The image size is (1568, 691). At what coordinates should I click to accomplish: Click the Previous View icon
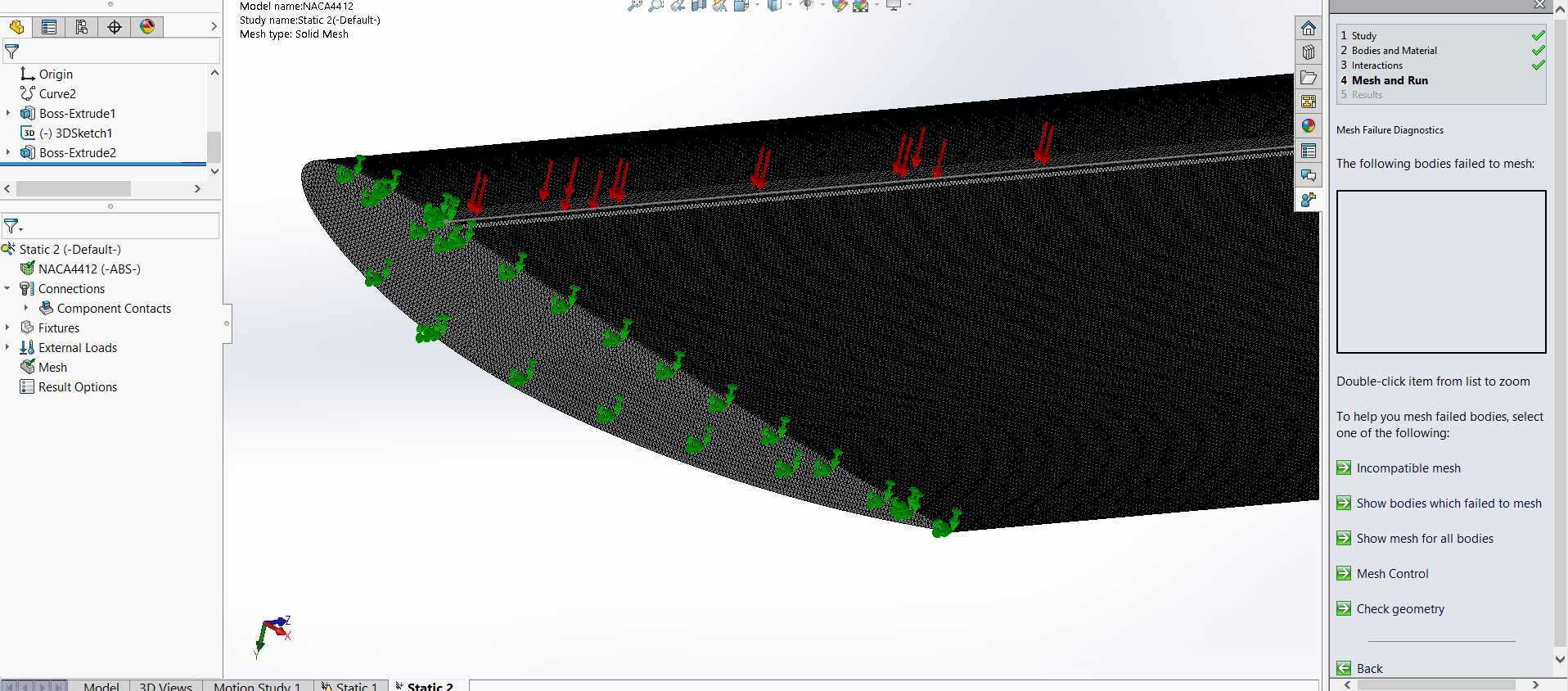coord(677,5)
